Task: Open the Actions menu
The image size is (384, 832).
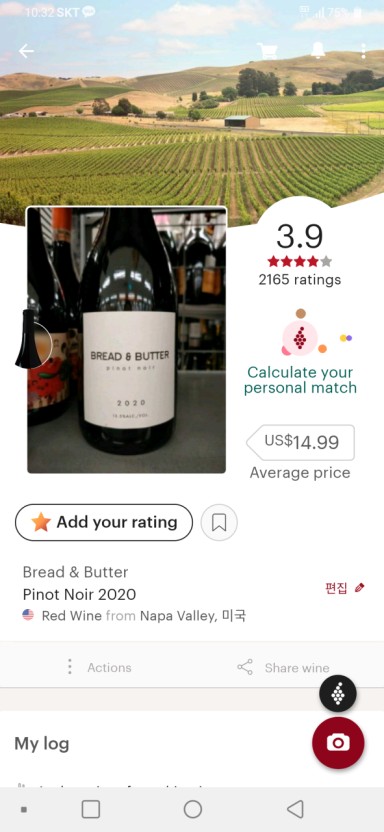Action: 100,668
